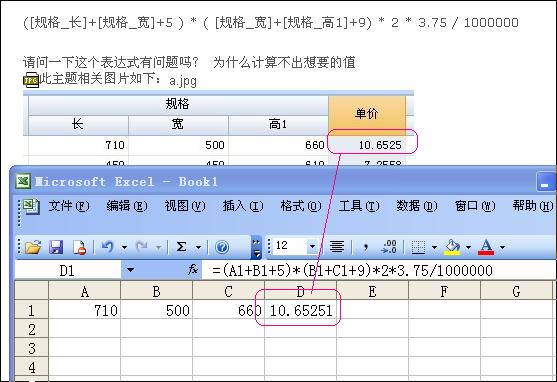Click the 高1 column header in table

(278, 124)
